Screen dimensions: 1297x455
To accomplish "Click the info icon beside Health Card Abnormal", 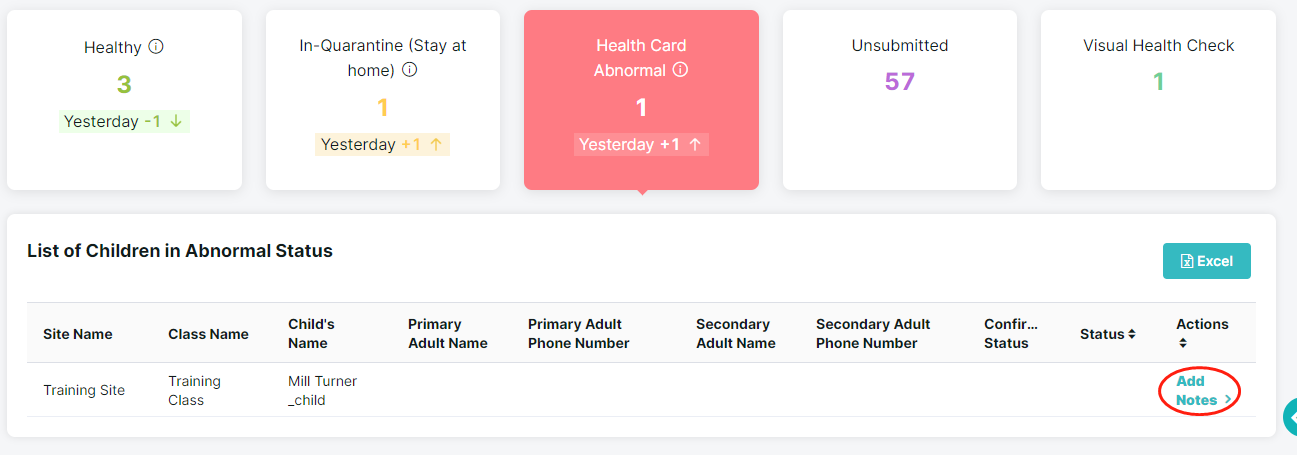I will point(680,70).
